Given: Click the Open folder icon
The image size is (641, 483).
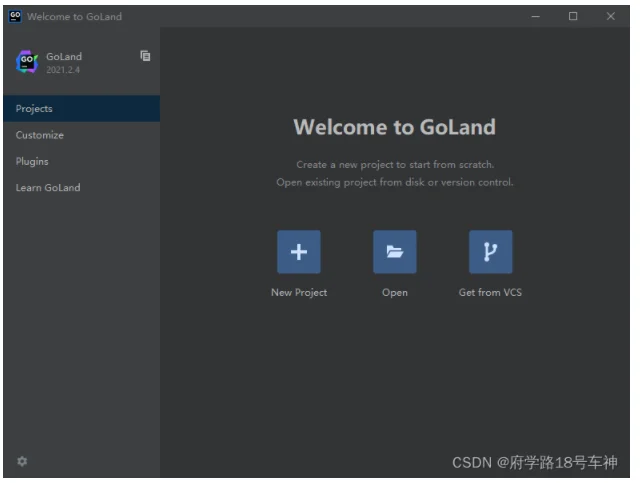Looking at the screenshot, I should pos(394,252).
